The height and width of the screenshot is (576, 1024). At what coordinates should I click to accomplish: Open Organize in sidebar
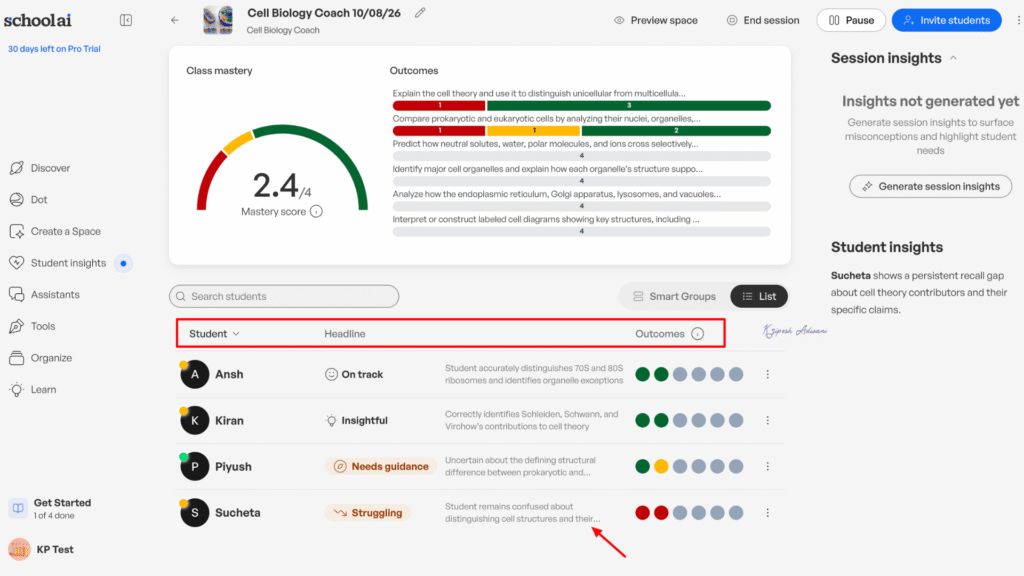pos(40,358)
